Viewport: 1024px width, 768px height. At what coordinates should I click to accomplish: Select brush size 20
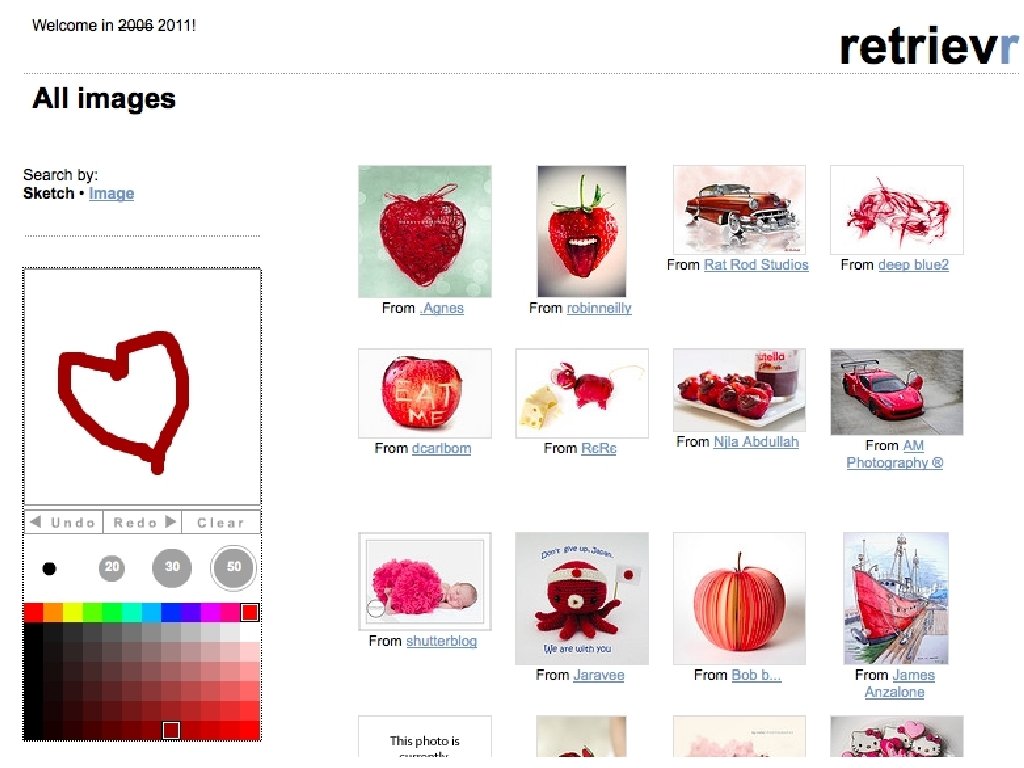(x=112, y=567)
